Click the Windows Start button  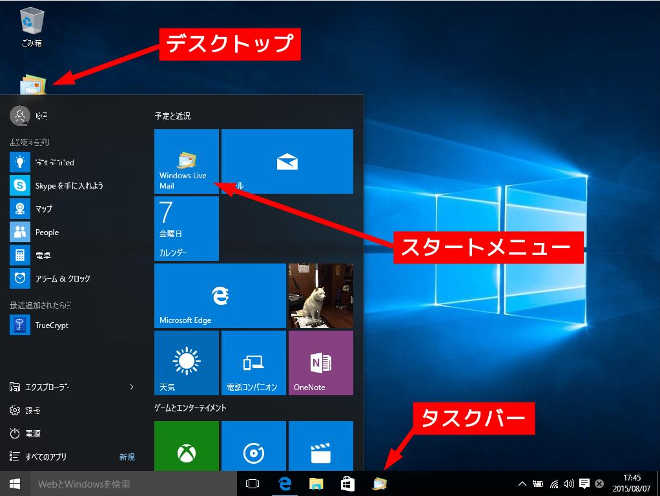pos(14,484)
